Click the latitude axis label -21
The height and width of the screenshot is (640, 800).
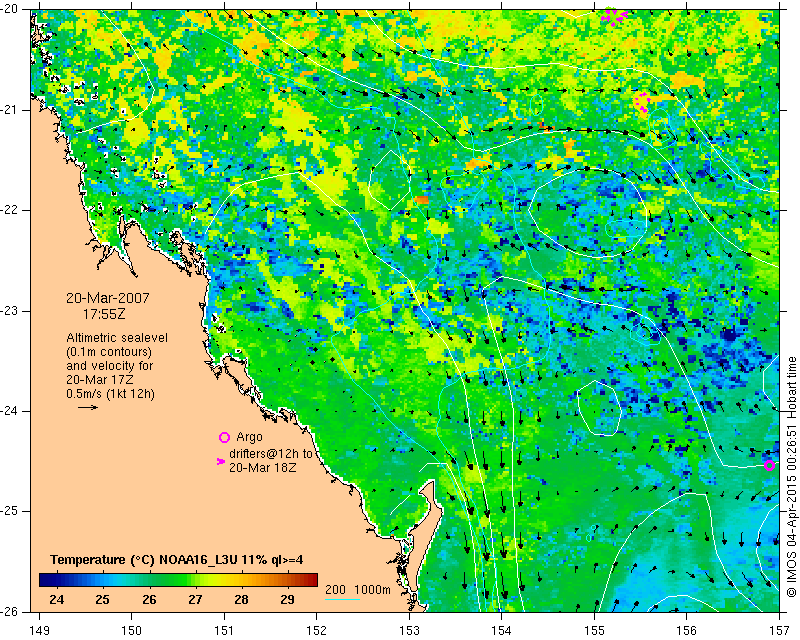pyautogui.click(x=9, y=110)
